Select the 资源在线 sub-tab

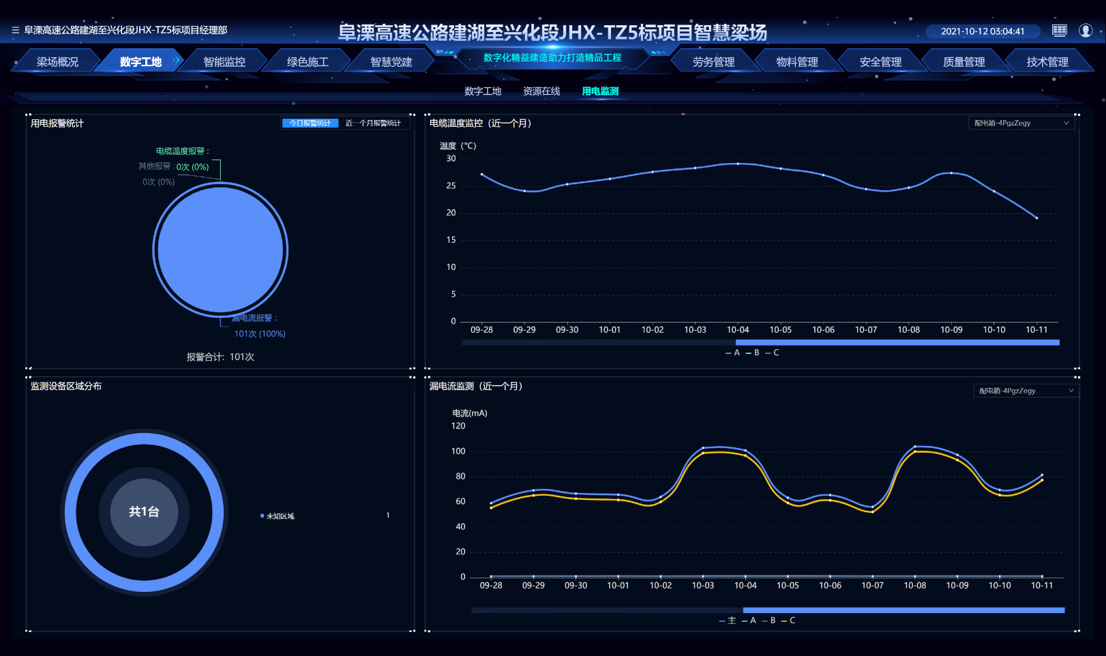541,91
